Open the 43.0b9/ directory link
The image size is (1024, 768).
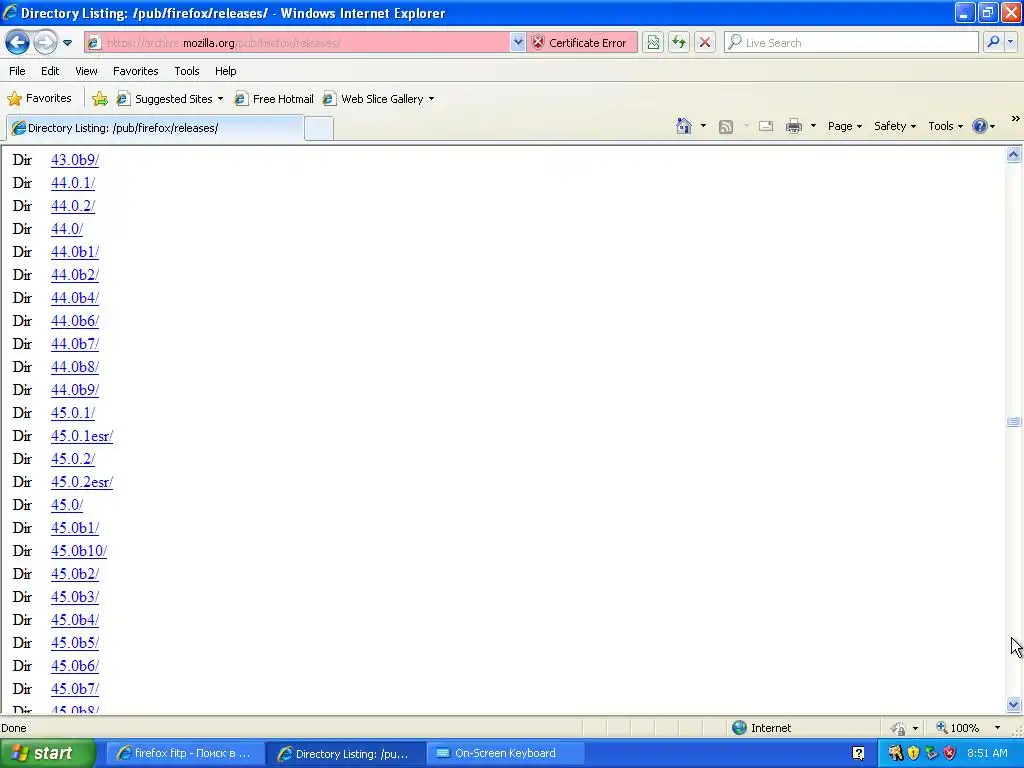pyautogui.click(x=74, y=160)
